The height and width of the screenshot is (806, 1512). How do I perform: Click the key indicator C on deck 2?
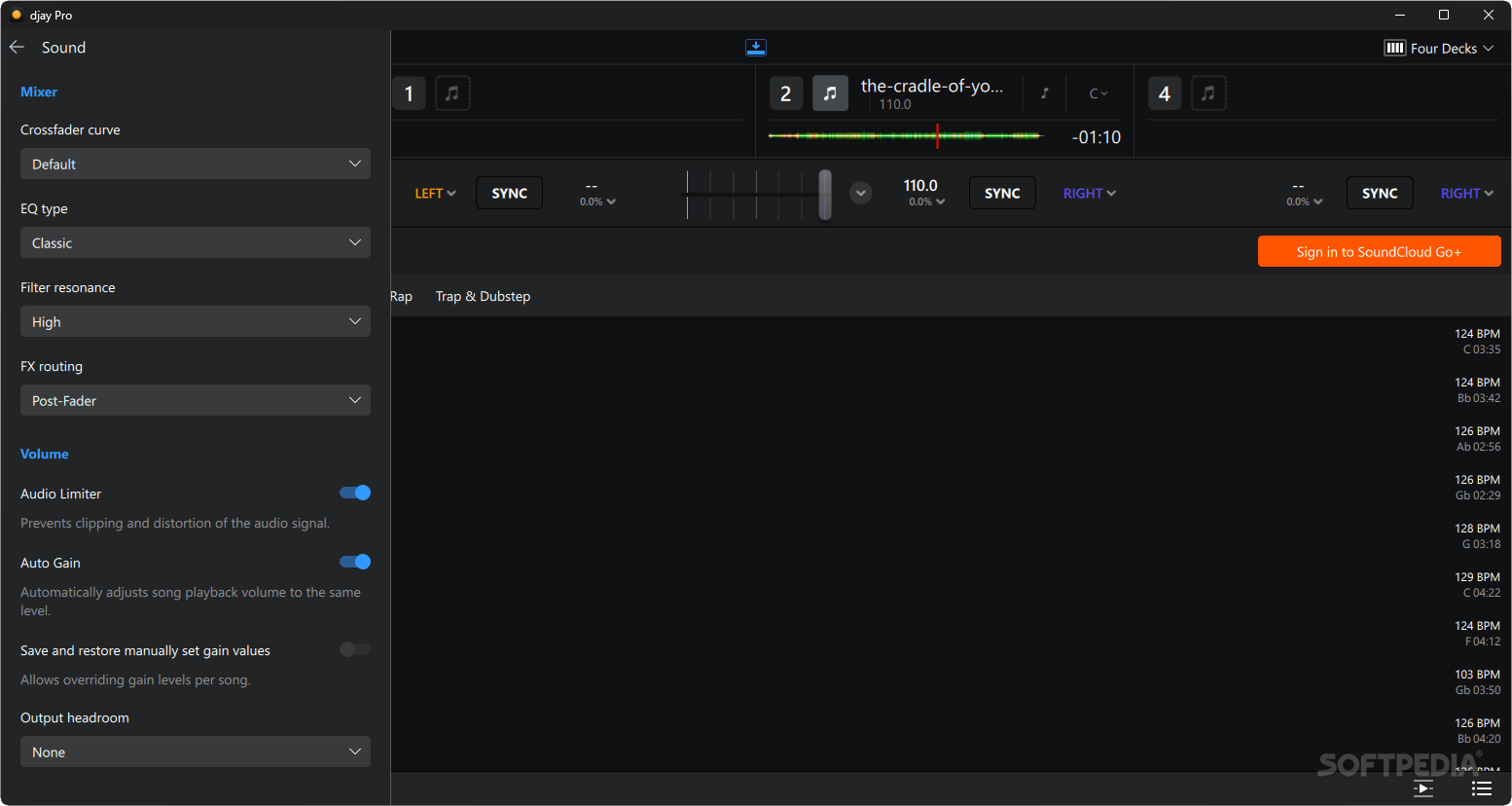coord(1097,92)
